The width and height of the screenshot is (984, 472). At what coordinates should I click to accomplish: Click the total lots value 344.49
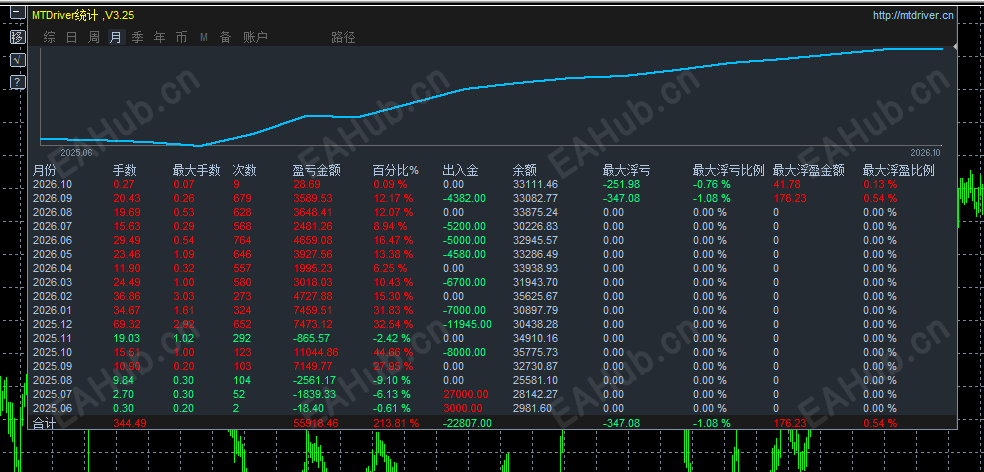[x=130, y=424]
